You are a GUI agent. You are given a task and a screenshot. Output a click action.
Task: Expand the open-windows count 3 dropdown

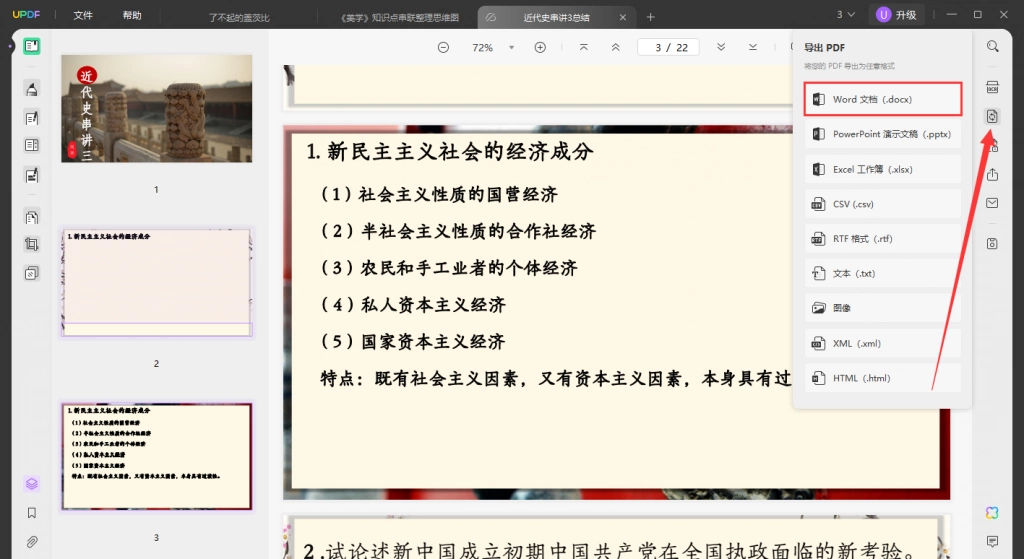(x=846, y=14)
